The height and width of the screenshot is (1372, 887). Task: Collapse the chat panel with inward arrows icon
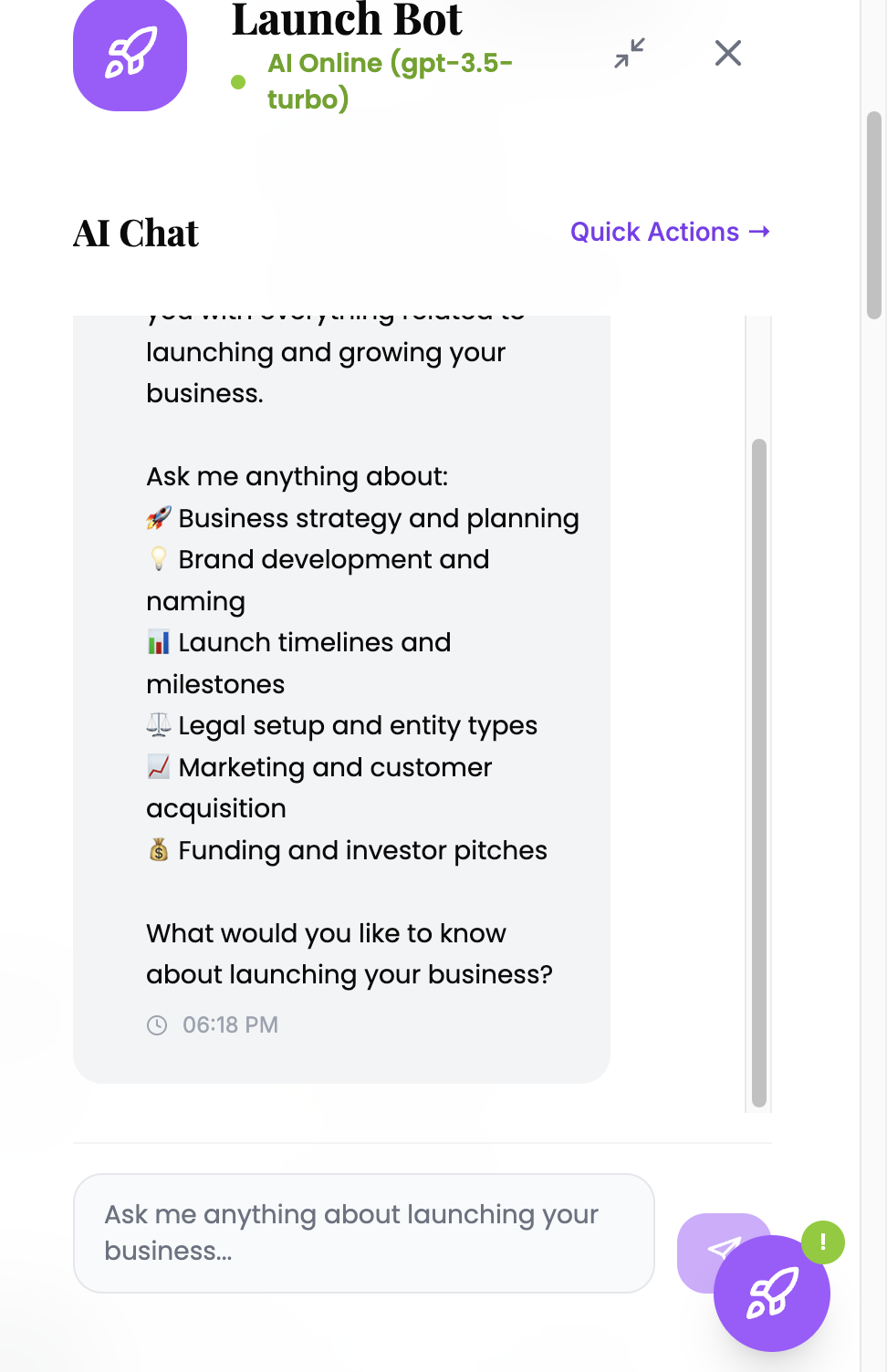coord(630,53)
